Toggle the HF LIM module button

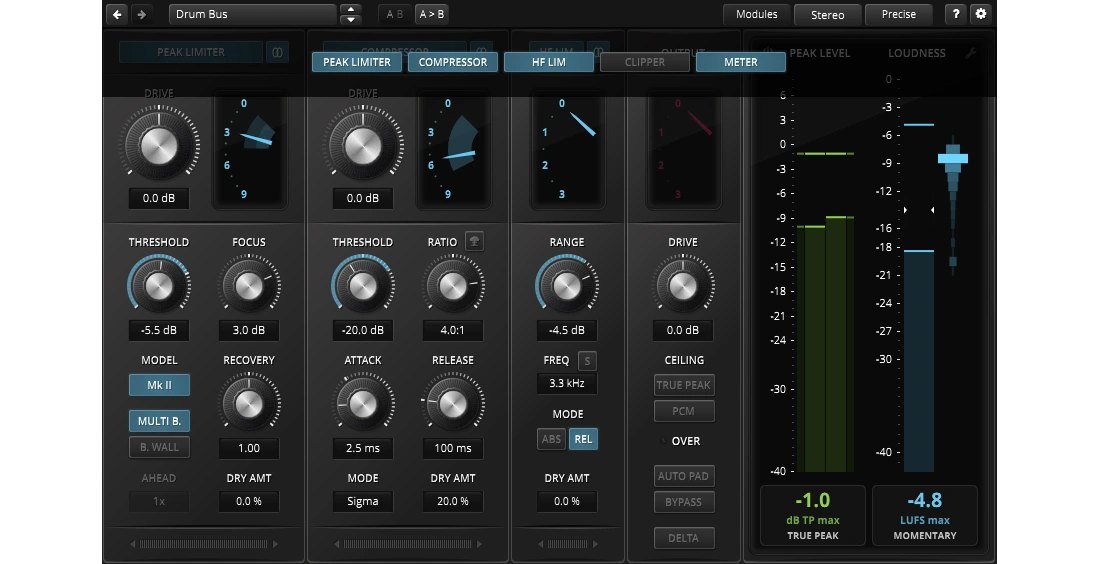click(x=549, y=62)
